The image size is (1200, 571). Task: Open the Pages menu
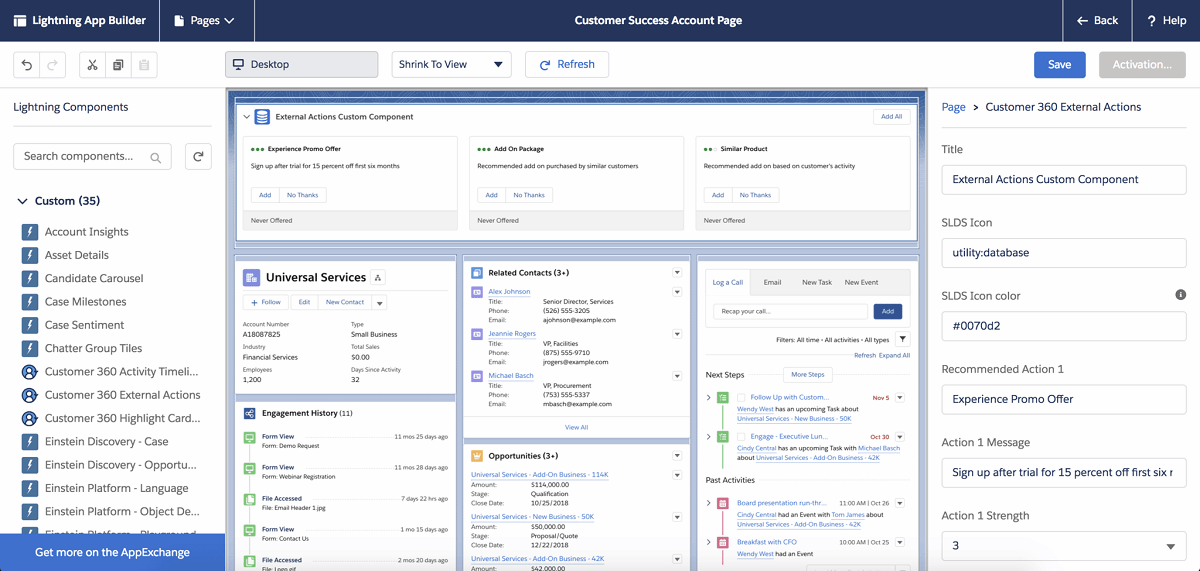(204, 21)
